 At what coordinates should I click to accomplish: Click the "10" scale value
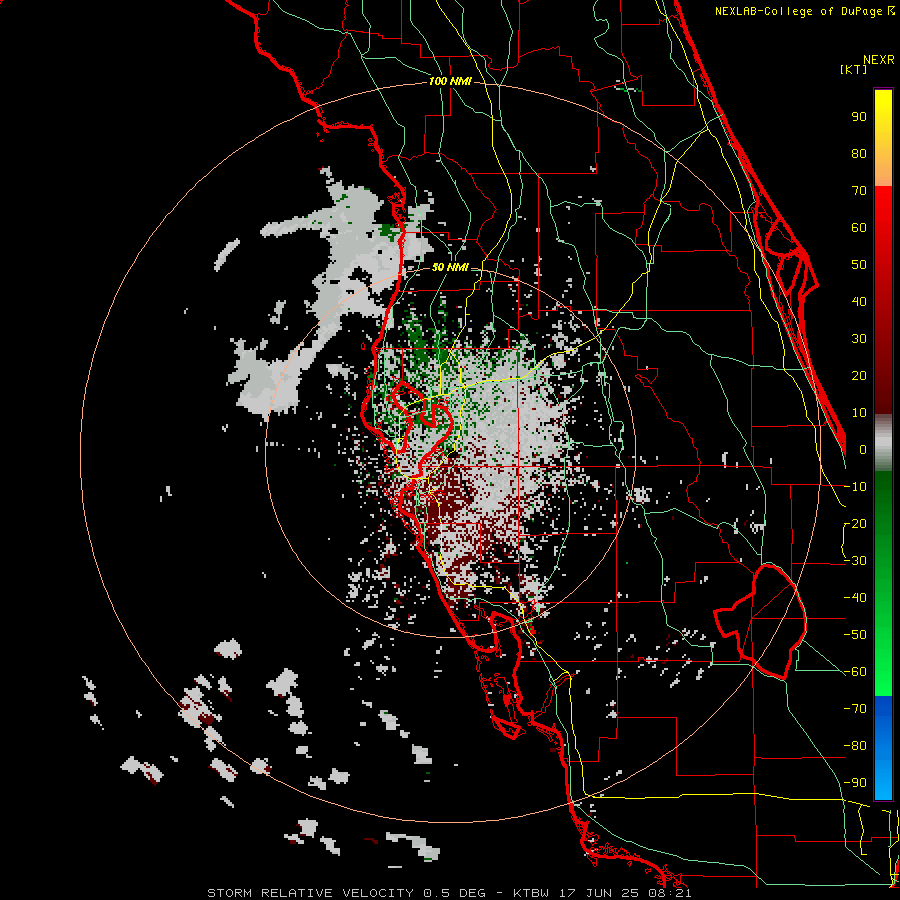point(859,413)
